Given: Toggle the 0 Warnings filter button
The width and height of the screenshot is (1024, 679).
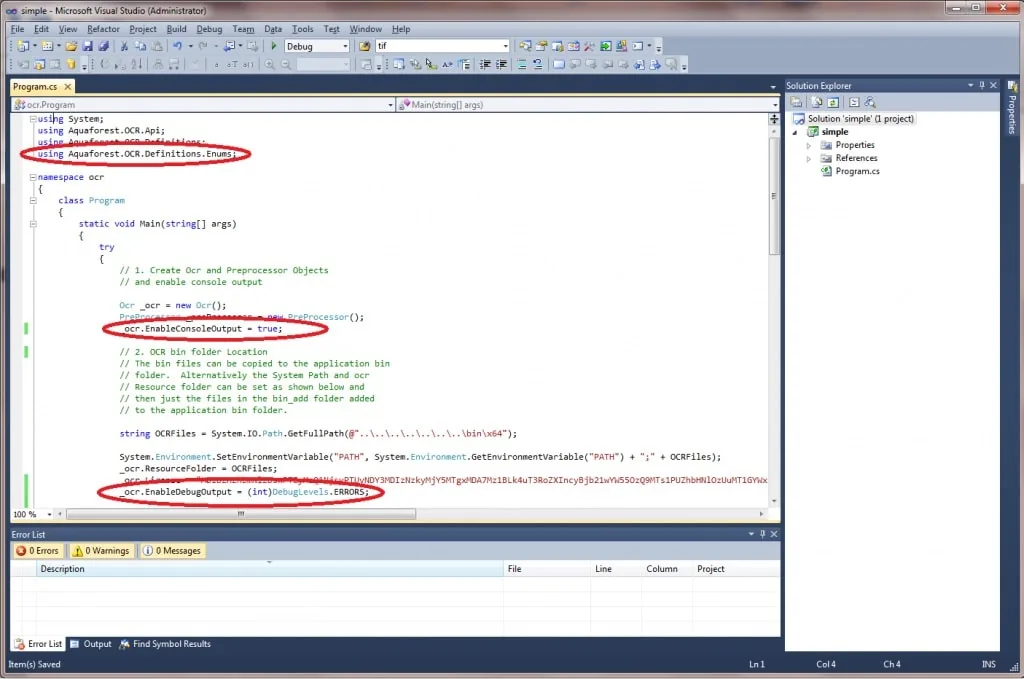Looking at the screenshot, I should click(x=101, y=550).
